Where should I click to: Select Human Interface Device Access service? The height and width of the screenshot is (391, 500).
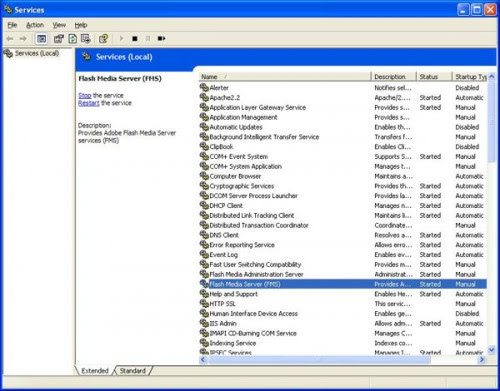point(254,313)
